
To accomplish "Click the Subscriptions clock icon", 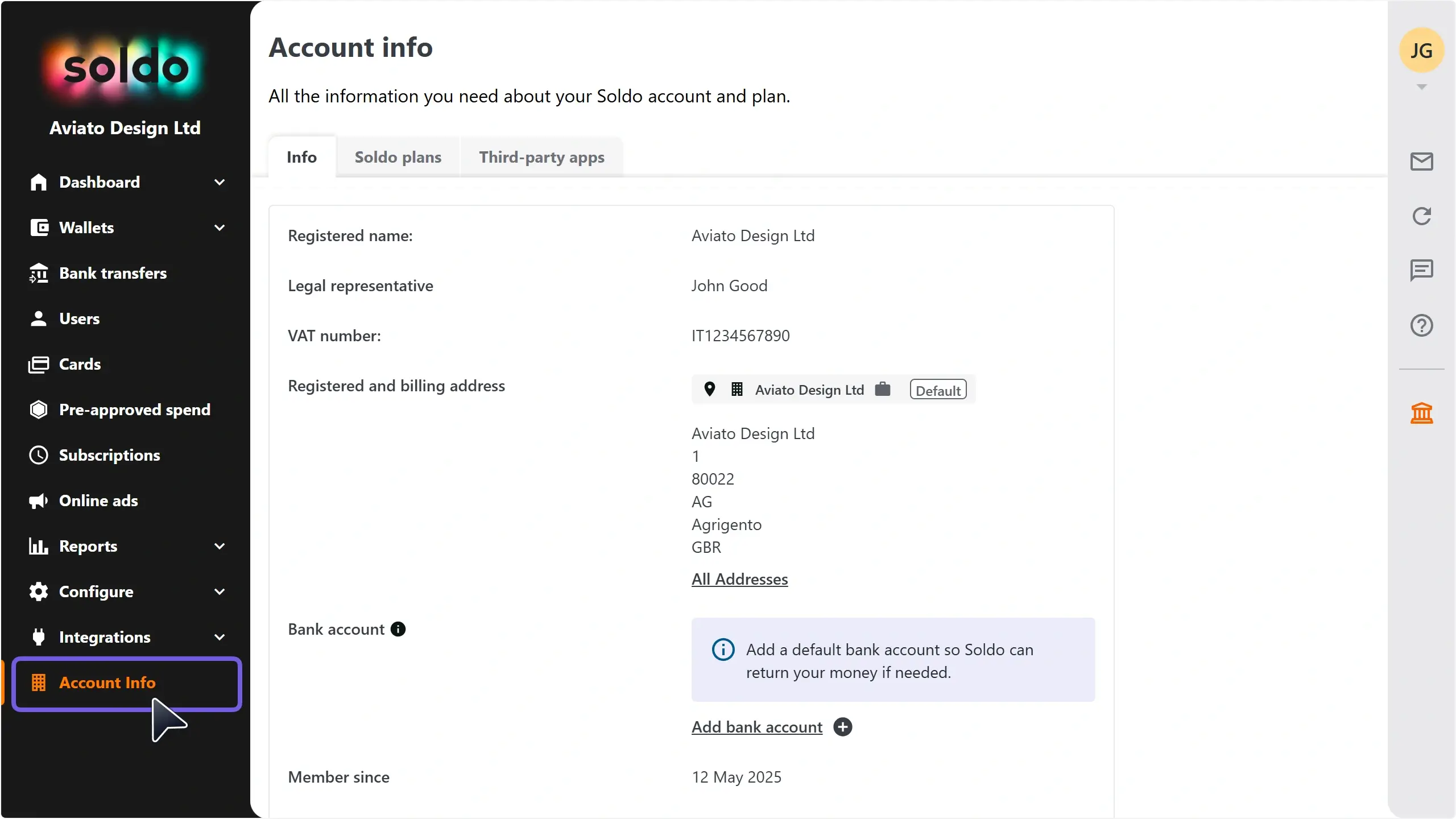I will (x=38, y=455).
